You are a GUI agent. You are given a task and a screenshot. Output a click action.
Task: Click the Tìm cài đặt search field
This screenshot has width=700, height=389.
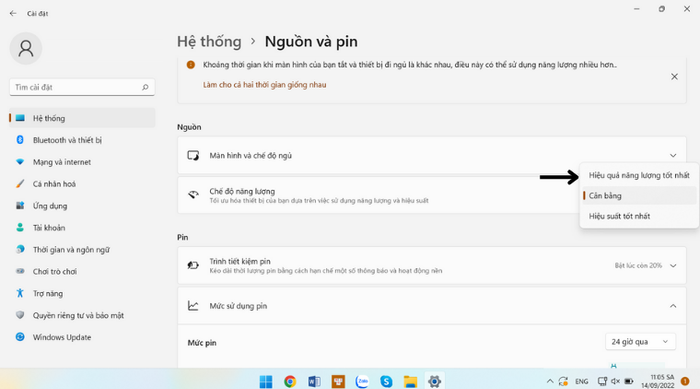82,87
